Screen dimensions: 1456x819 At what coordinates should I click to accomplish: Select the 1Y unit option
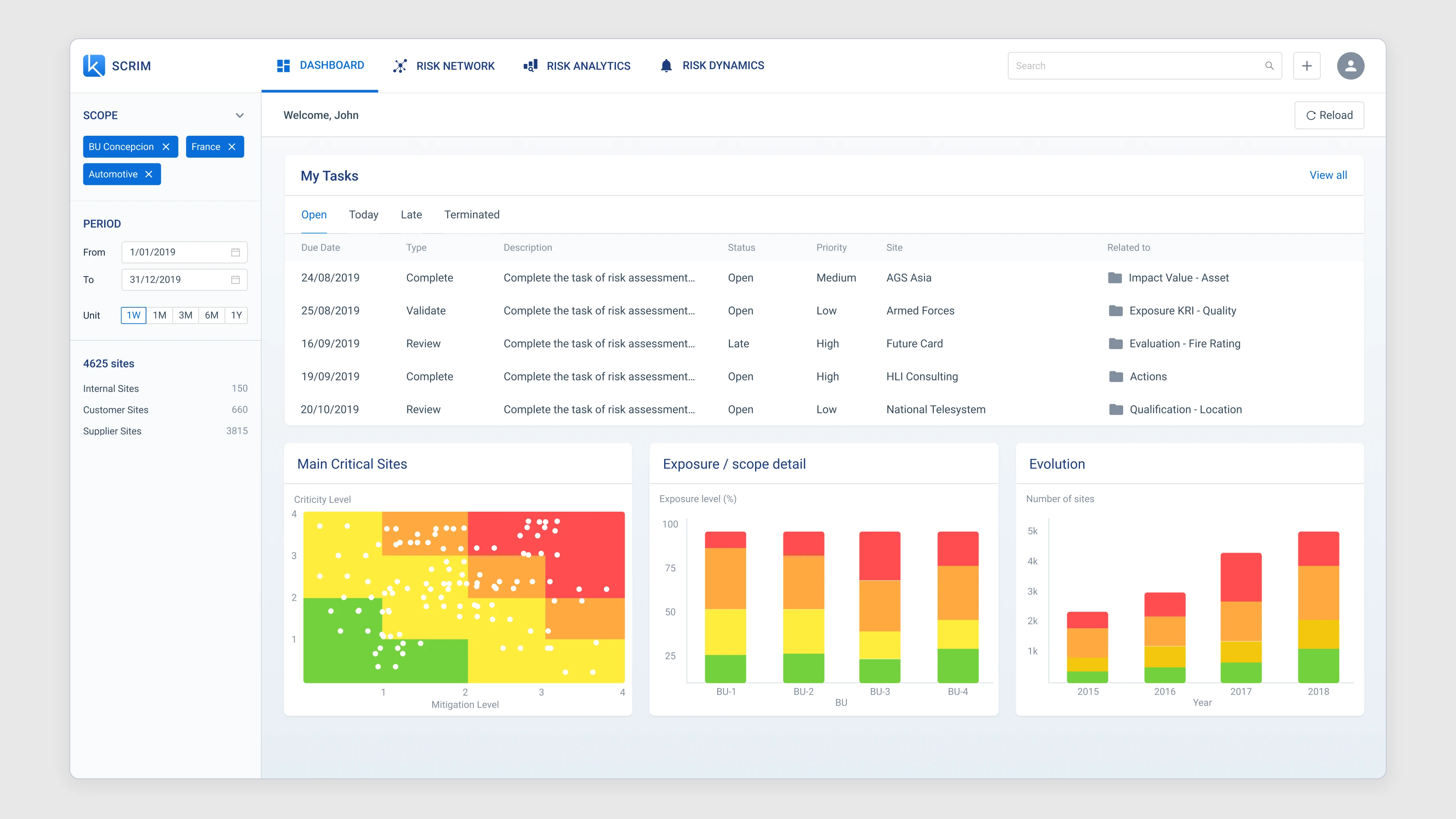pos(236,315)
